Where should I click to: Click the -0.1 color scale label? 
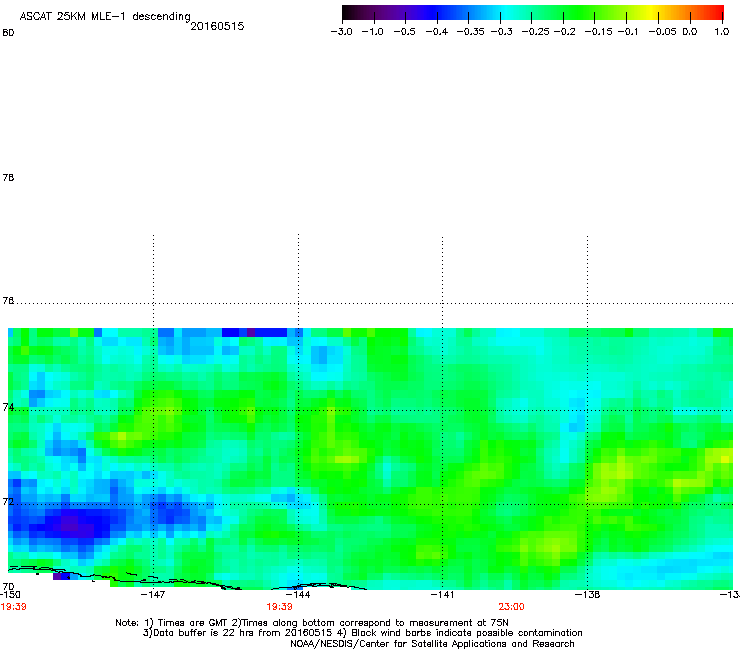point(628,32)
